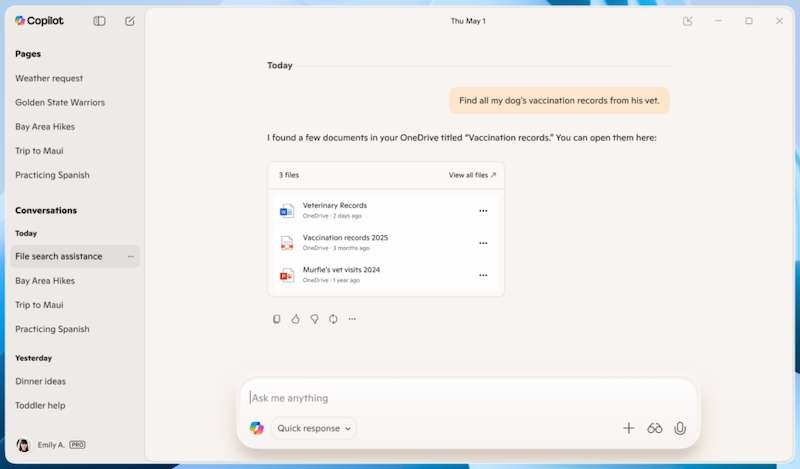Open Bay Area Hikes under Conversations

point(45,281)
